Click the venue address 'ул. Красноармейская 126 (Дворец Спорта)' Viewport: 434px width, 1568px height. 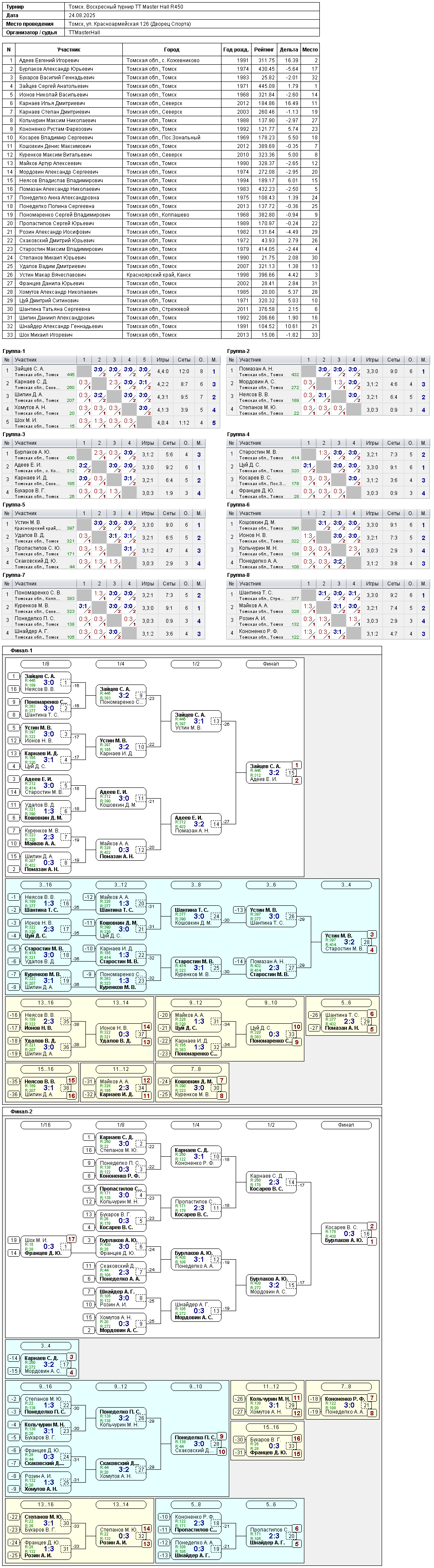click(x=138, y=24)
